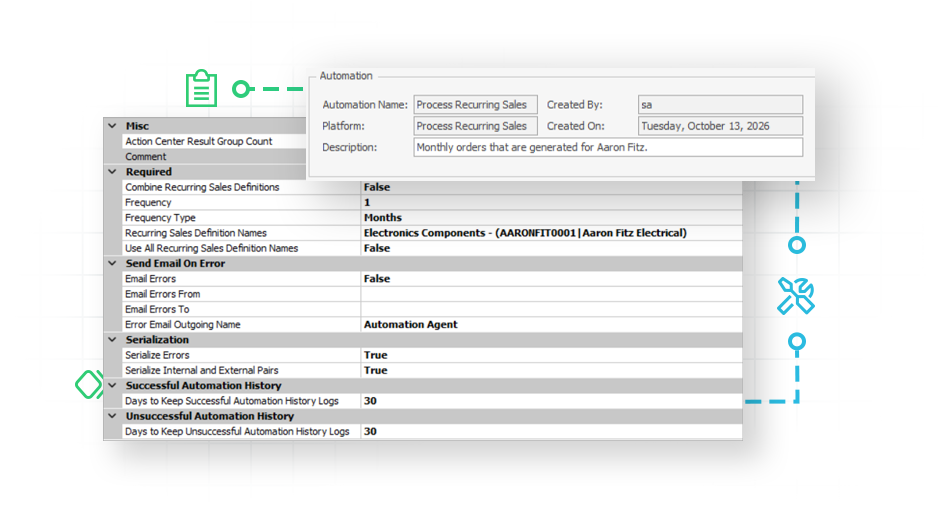
Task: Select the Action Center Result Group Count row
Action: (214, 141)
